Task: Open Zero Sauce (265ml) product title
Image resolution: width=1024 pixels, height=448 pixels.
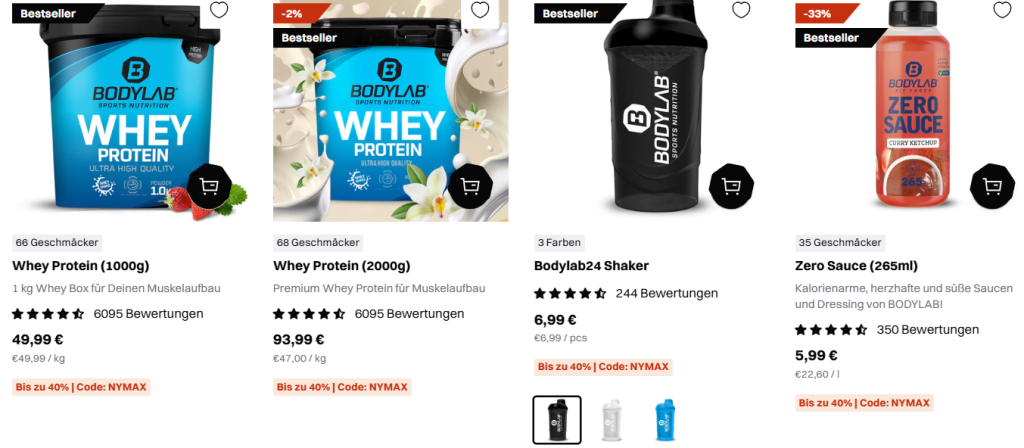Action: click(x=856, y=266)
